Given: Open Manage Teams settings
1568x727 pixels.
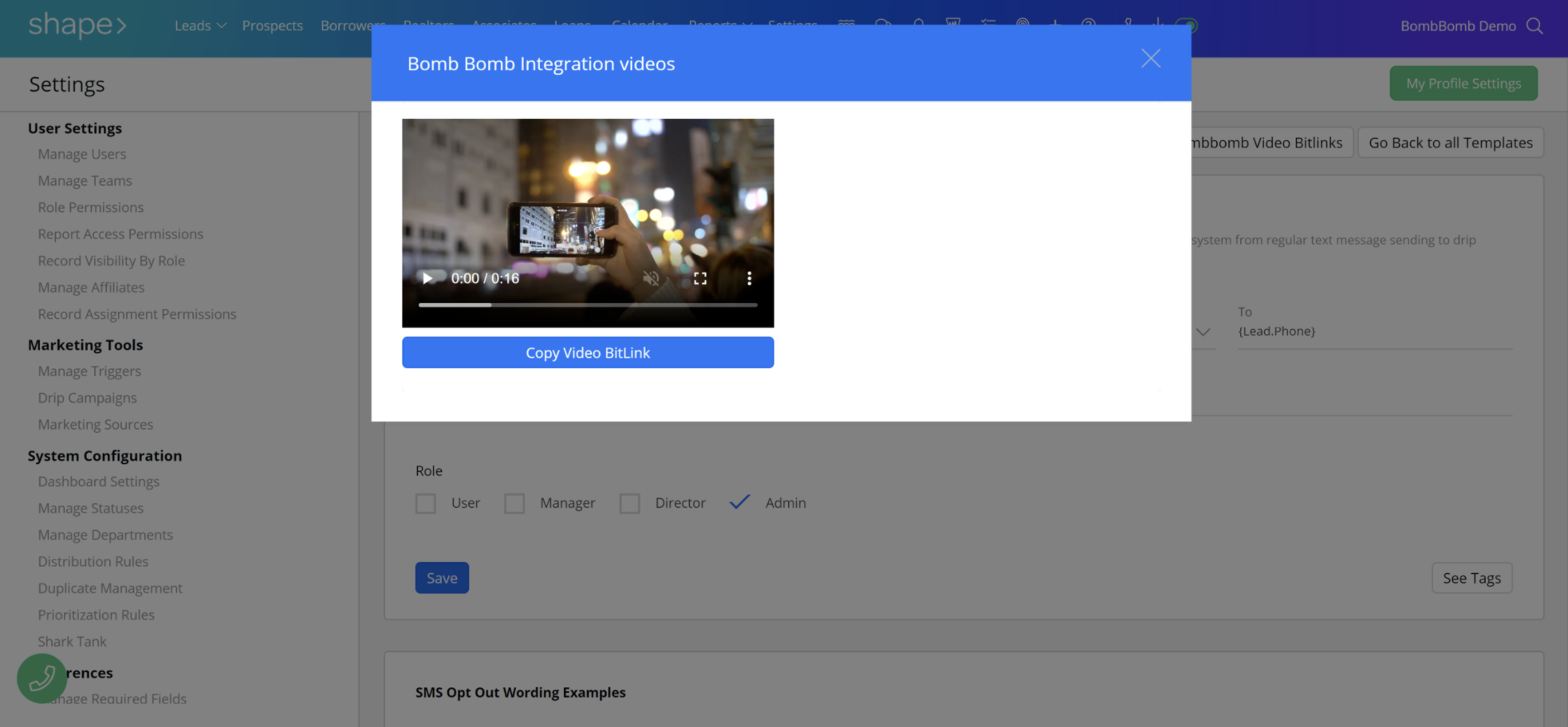Looking at the screenshot, I should pos(85,181).
